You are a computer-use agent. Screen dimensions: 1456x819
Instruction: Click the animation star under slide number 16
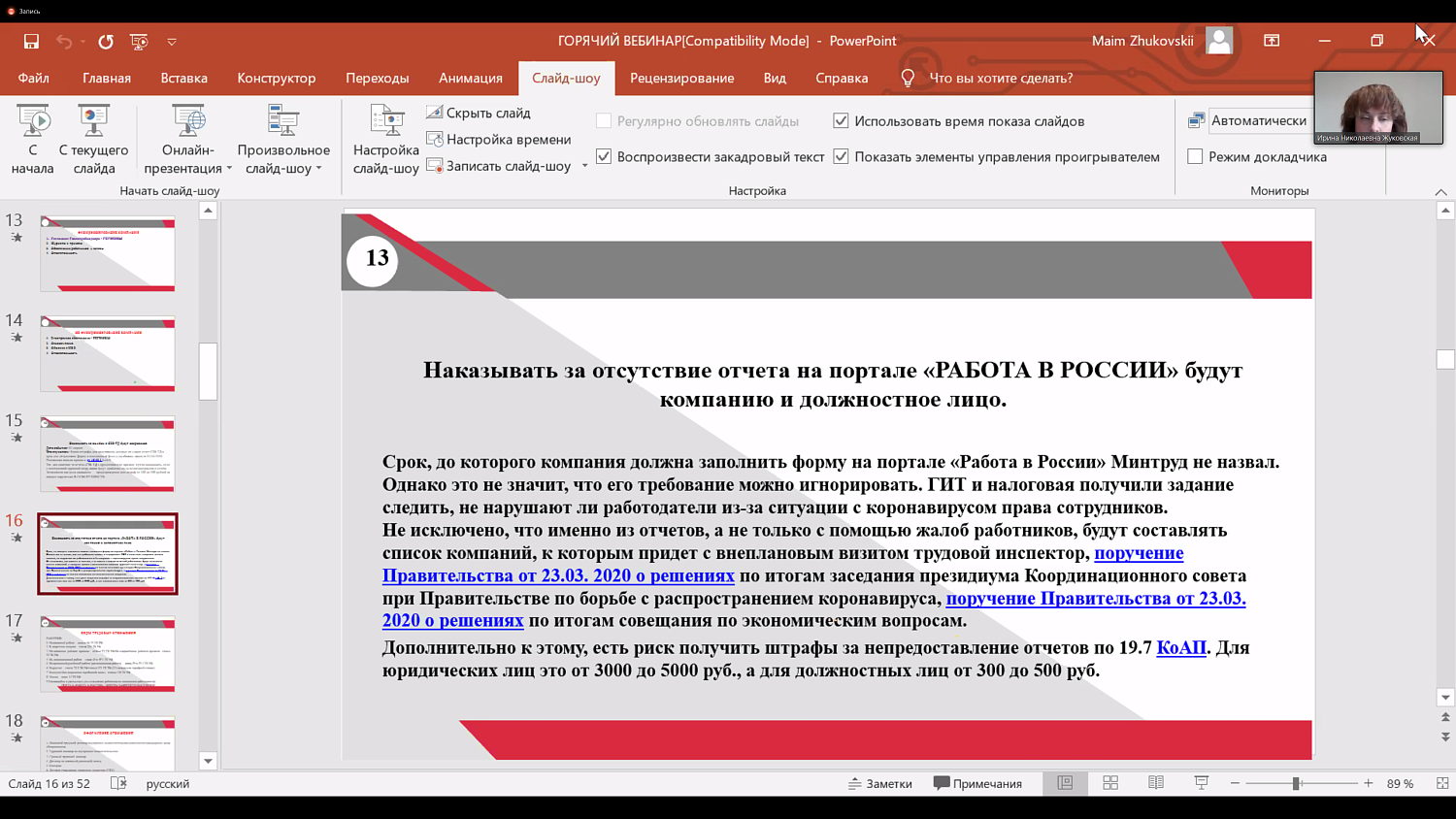coord(17,538)
